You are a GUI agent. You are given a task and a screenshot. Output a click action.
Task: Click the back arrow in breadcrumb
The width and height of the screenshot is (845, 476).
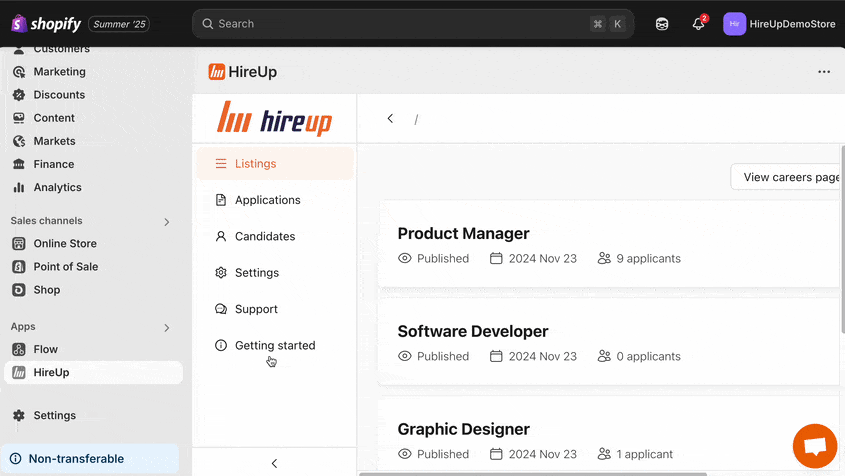[390, 119]
